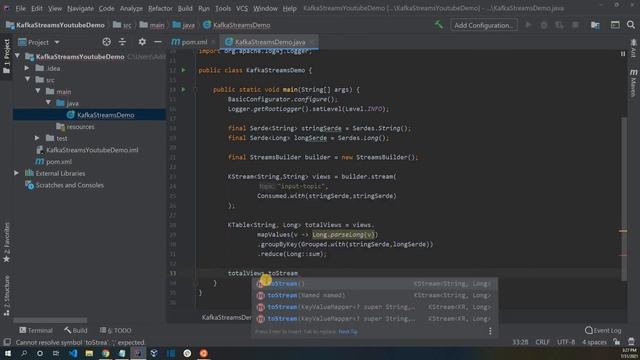Switch to the KafkaStreamsDemo.java tab

(x=269, y=42)
